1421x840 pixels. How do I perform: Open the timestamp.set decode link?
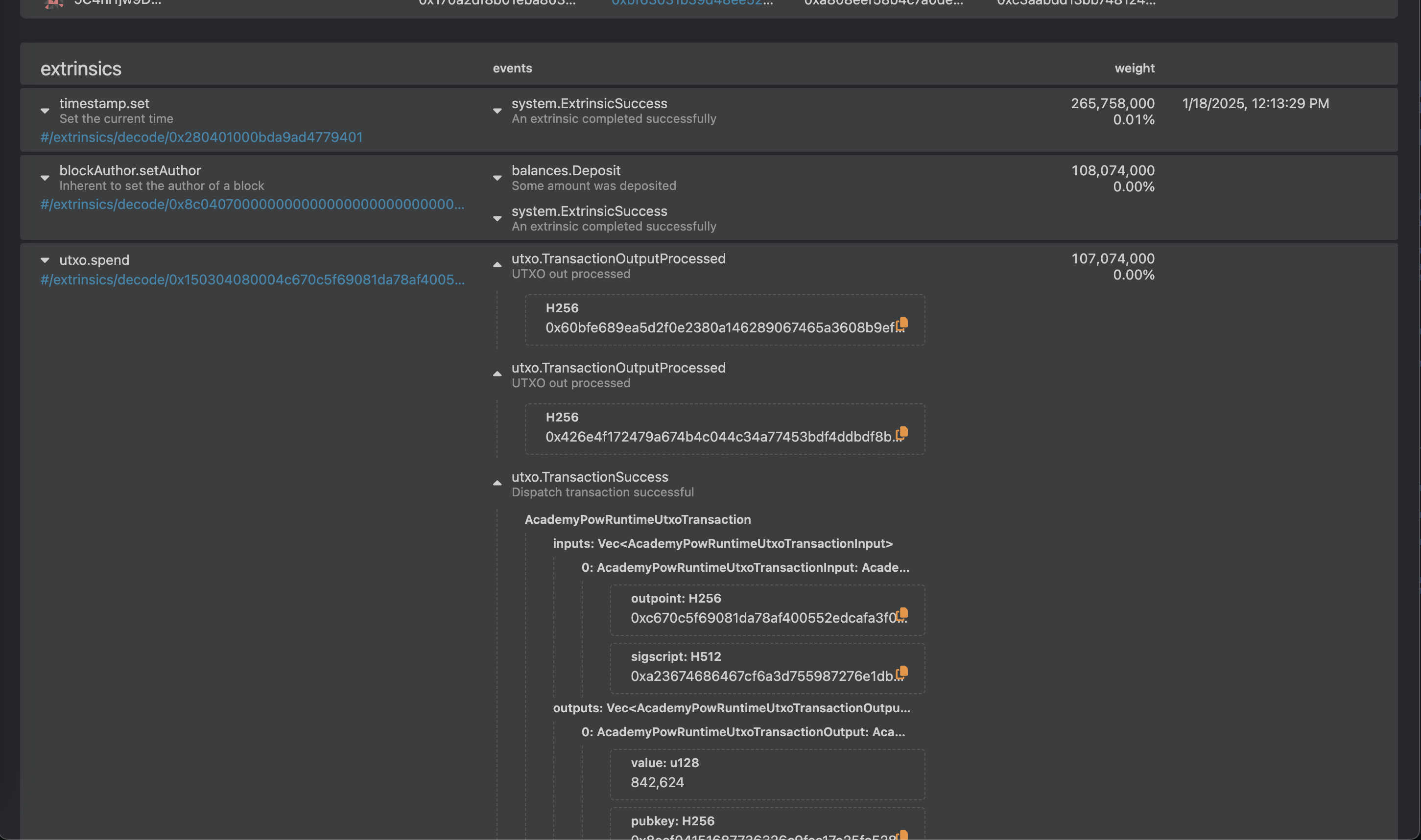pyautogui.click(x=201, y=138)
